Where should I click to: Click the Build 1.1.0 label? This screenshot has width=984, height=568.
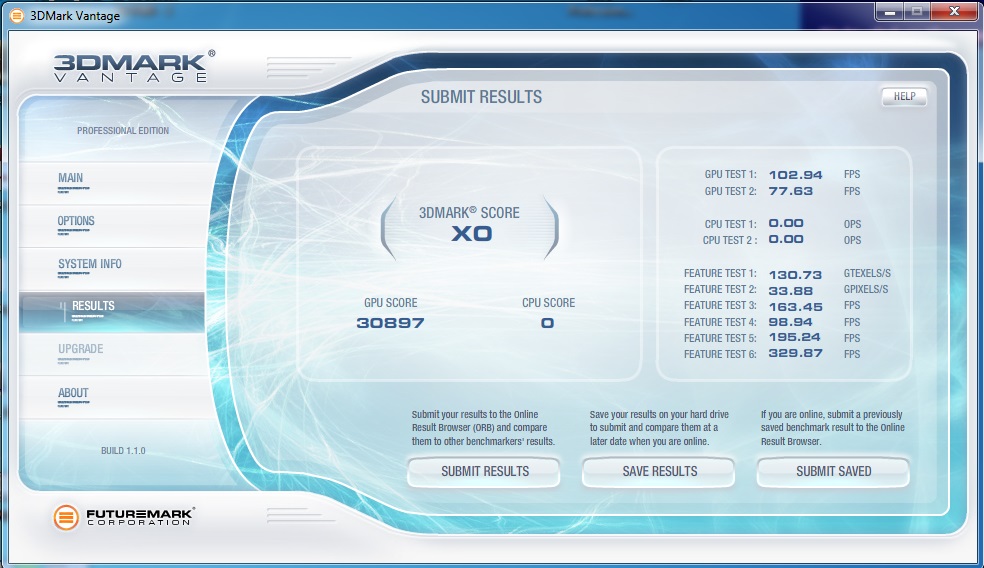tap(123, 451)
